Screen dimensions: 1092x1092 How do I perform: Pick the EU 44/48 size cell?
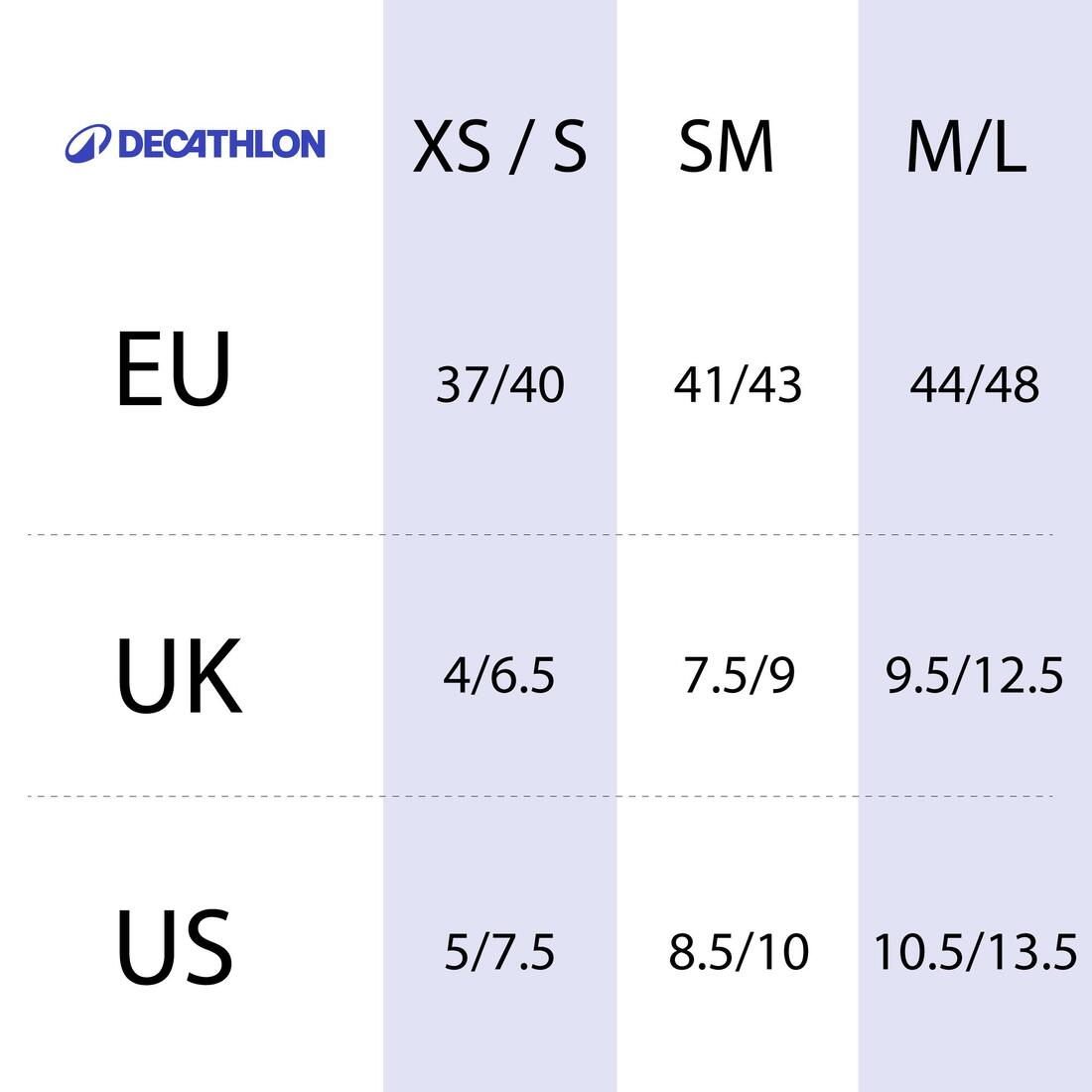click(974, 385)
